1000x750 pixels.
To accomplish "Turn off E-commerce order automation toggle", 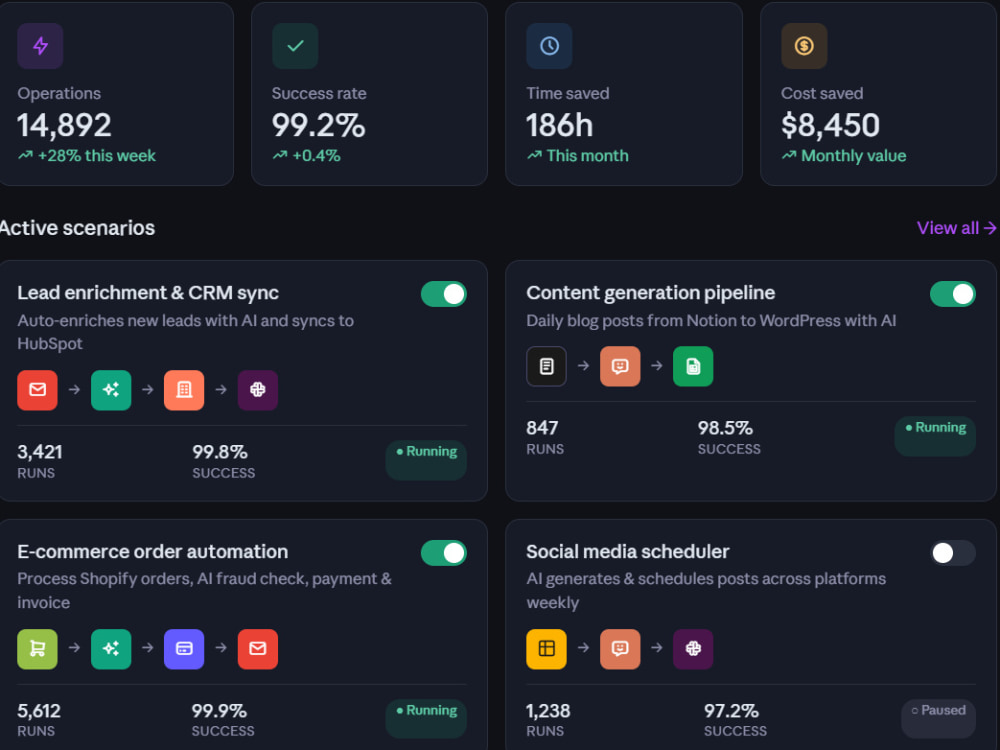I will point(444,553).
